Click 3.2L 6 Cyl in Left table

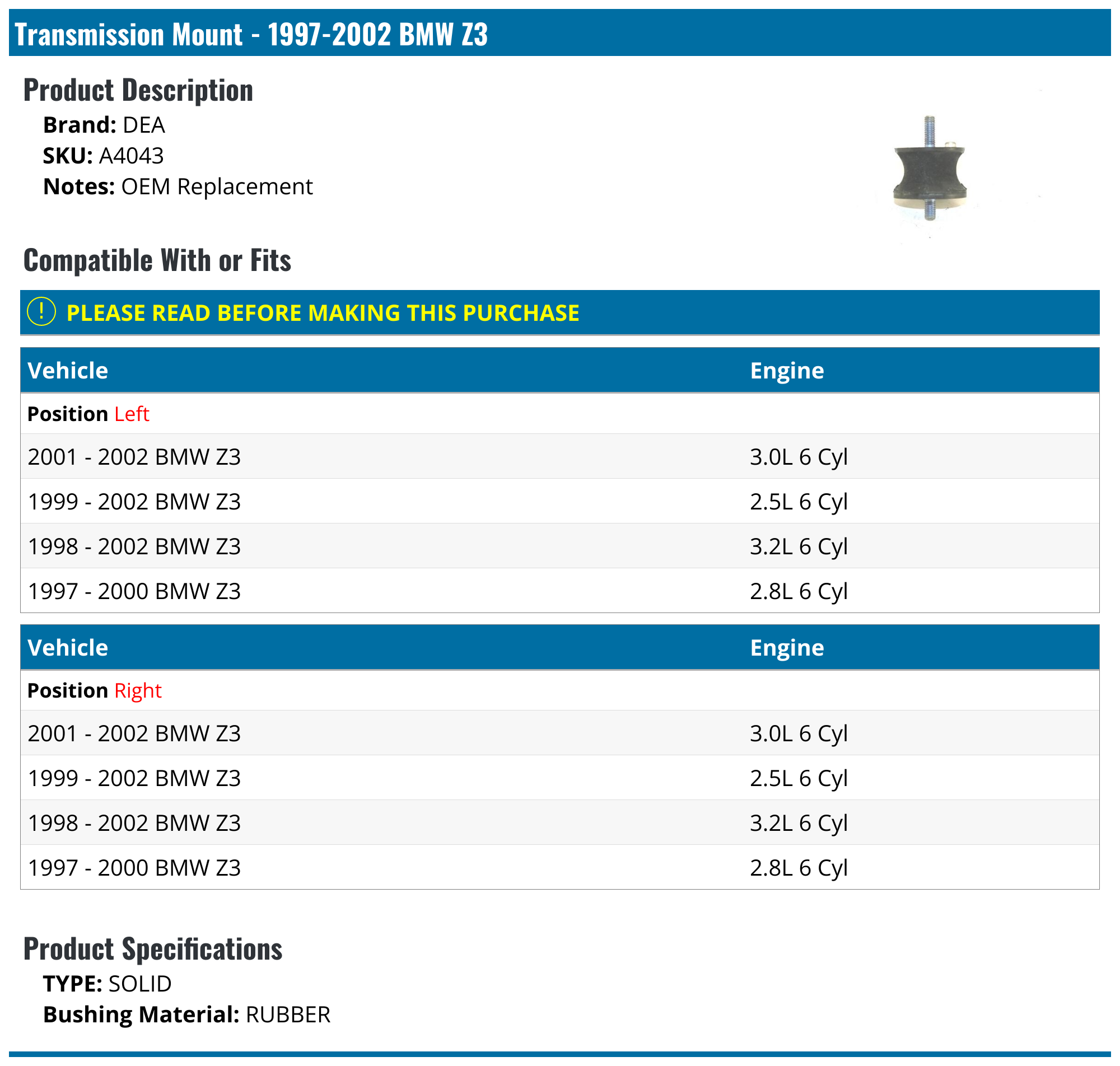point(798,546)
